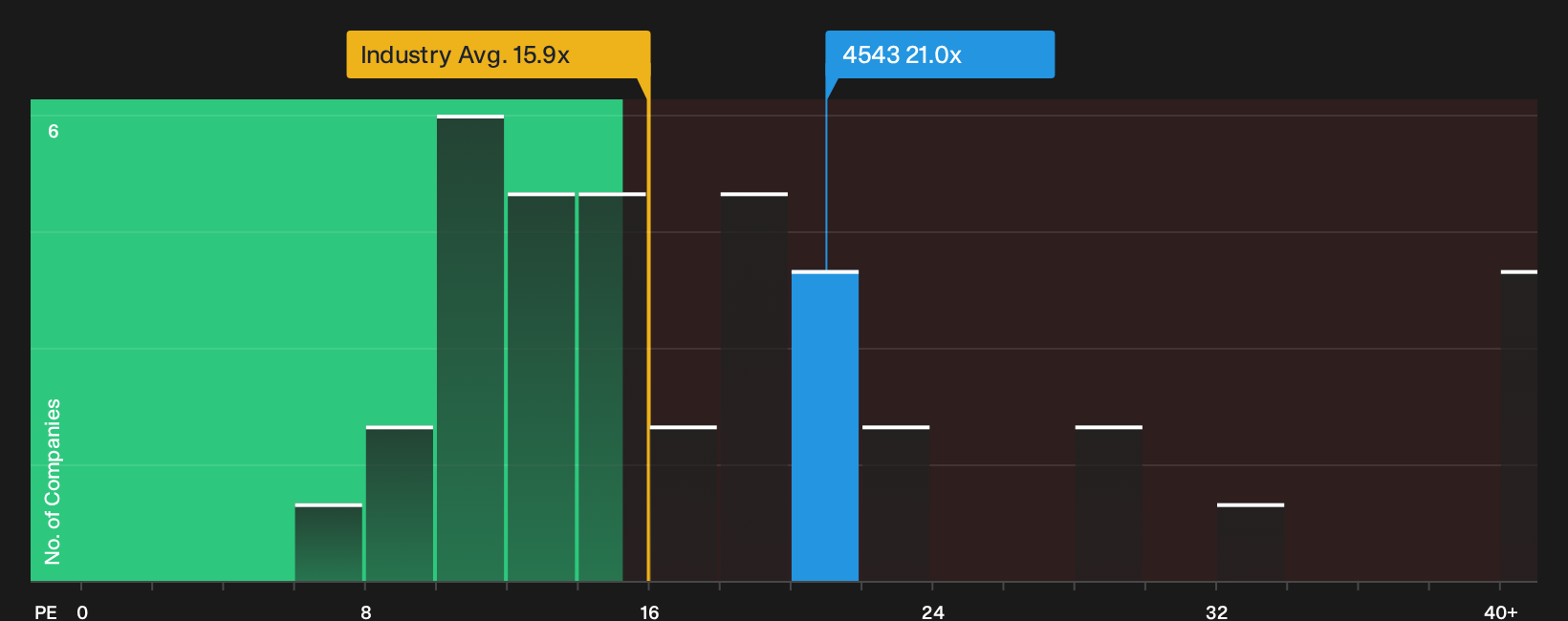Click the bar just before PE 30

1109,503
